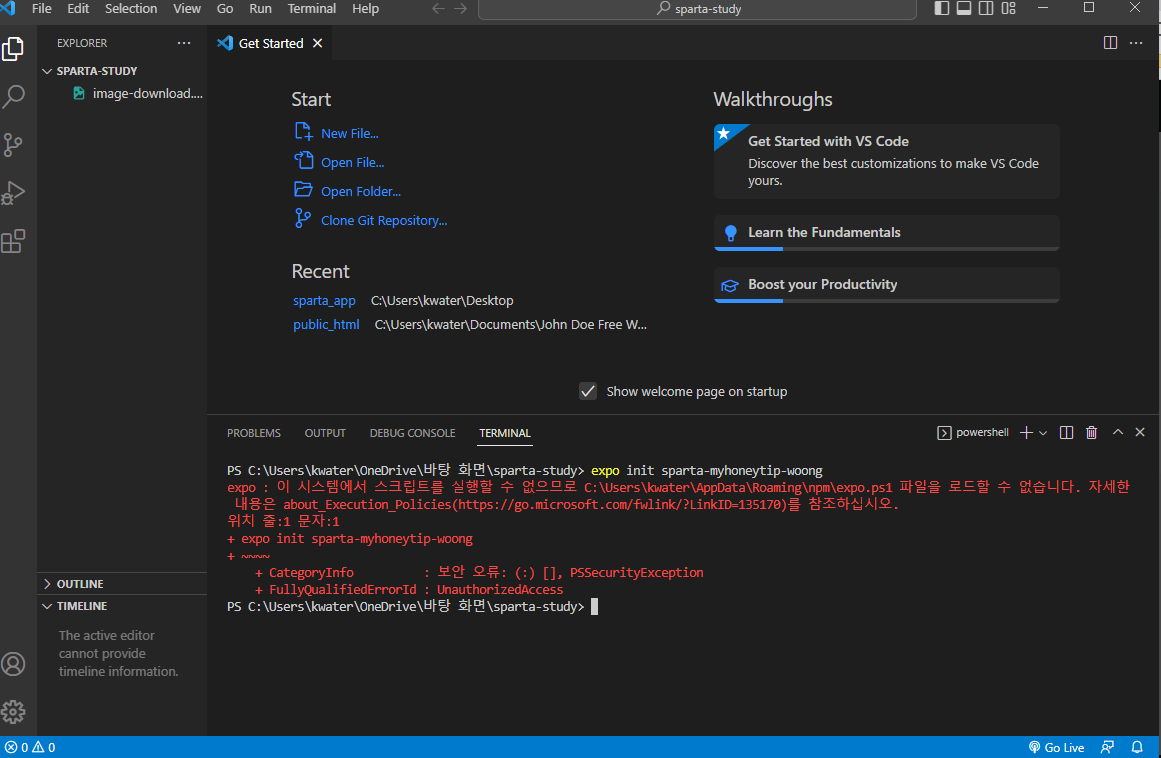Open the Explorer view in activity bar
Viewport: 1161px width, 758px height.
click(13, 50)
